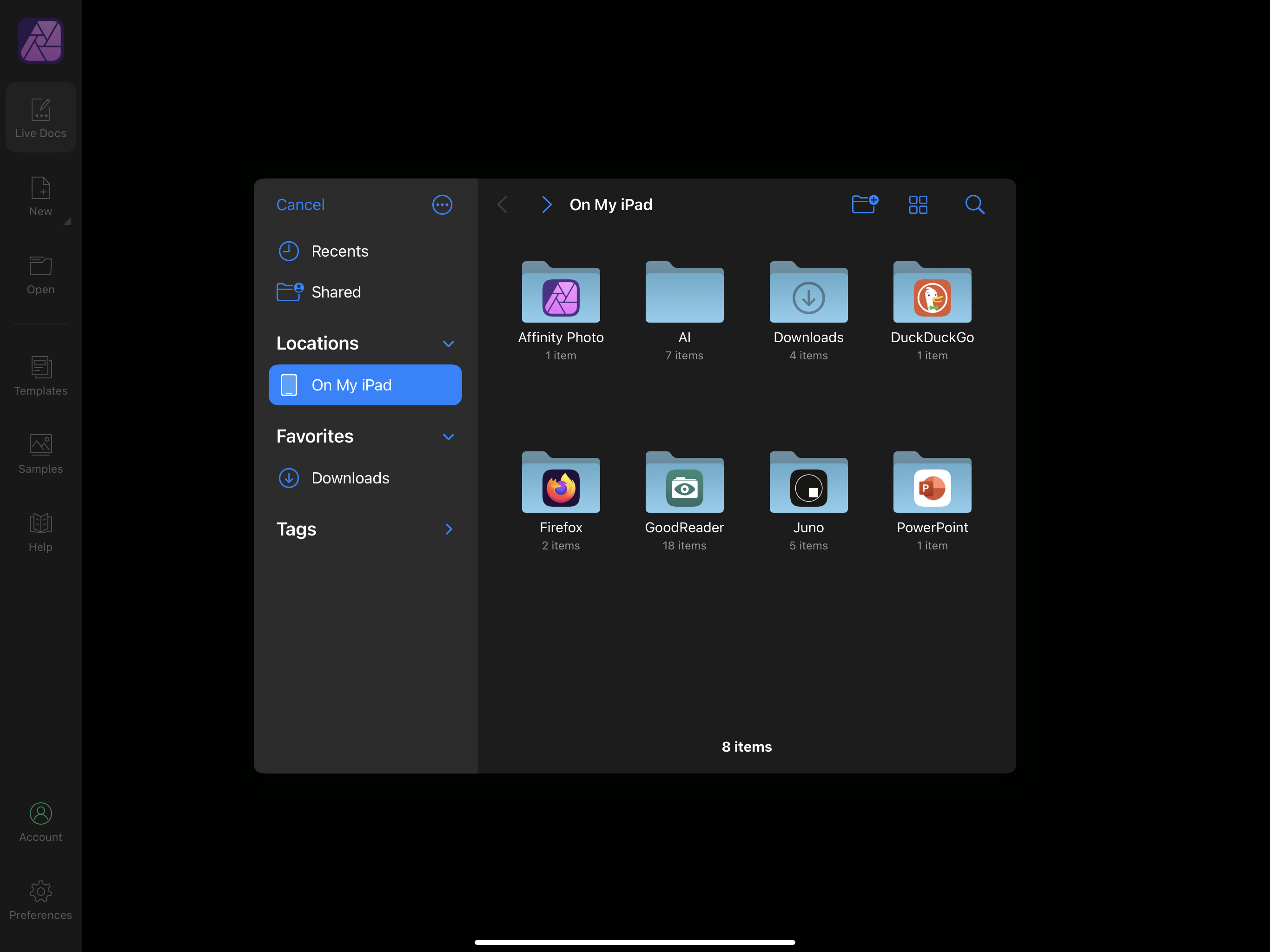Click the Affinity Photo app logo
Image resolution: width=1270 pixels, height=952 pixels.
pos(41,41)
